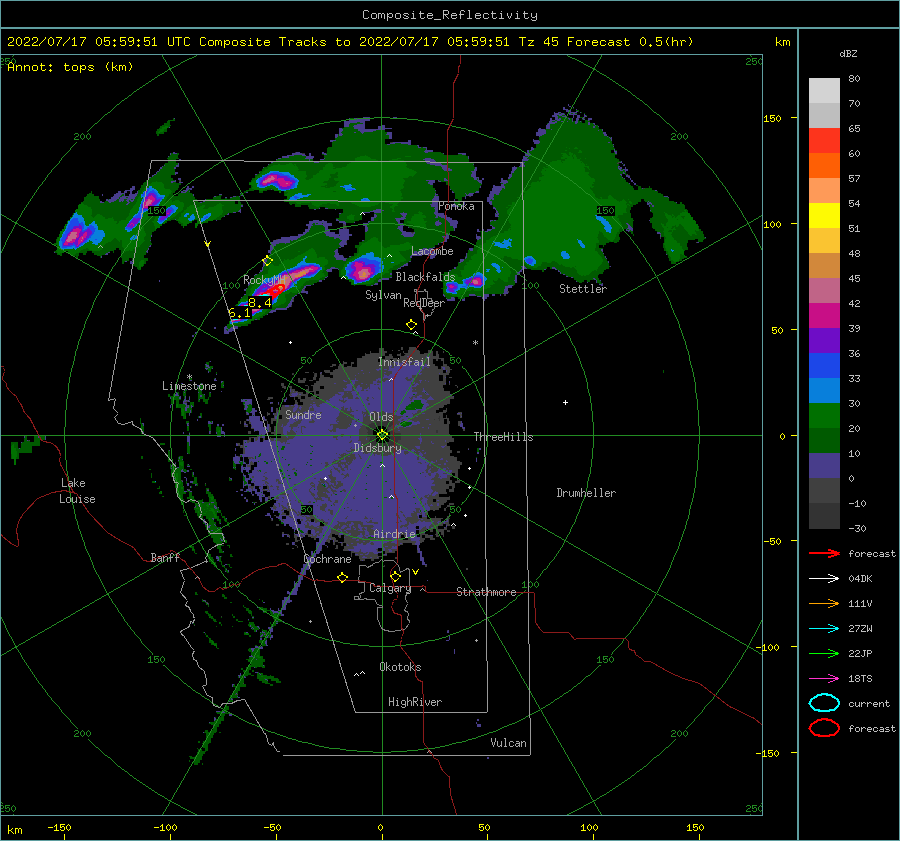Click the 'Annot: tops (km)' label

(70, 67)
